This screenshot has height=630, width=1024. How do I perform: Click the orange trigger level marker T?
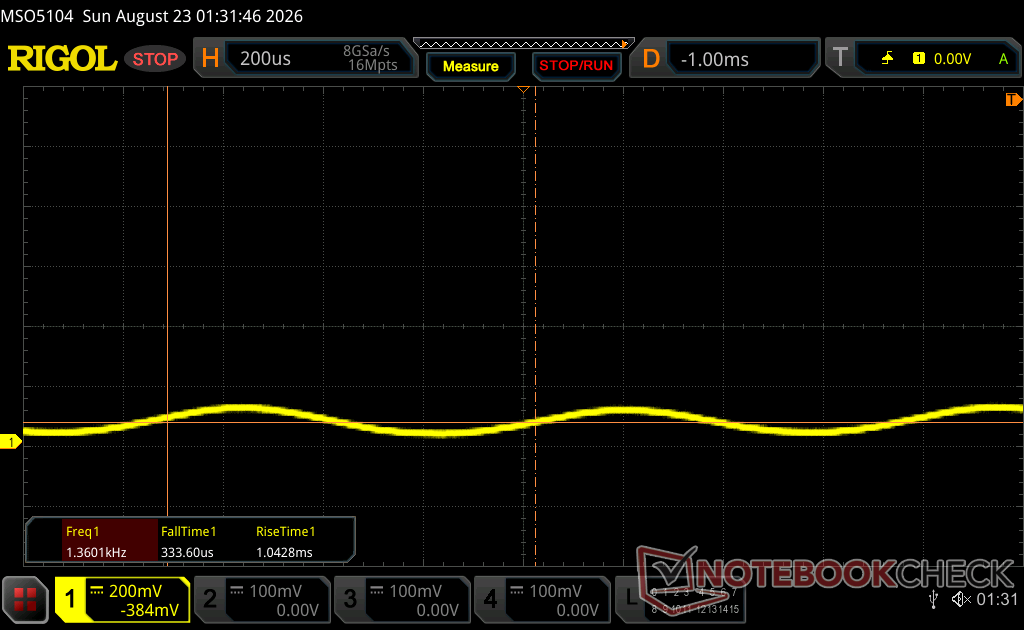click(1013, 99)
